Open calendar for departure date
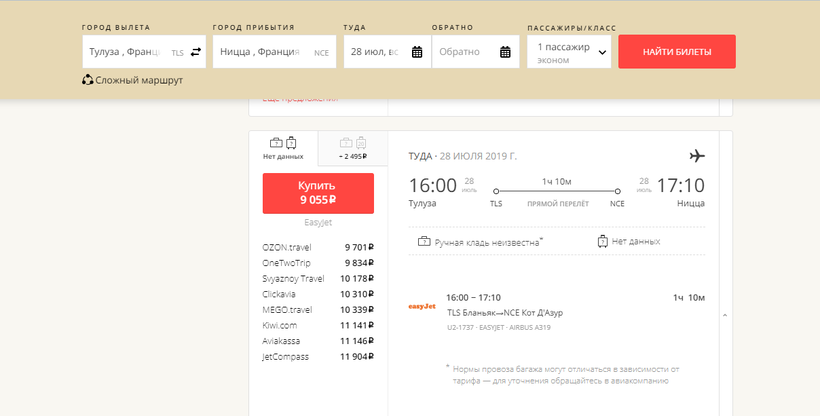Screen dimensions: 820x416 (417, 52)
